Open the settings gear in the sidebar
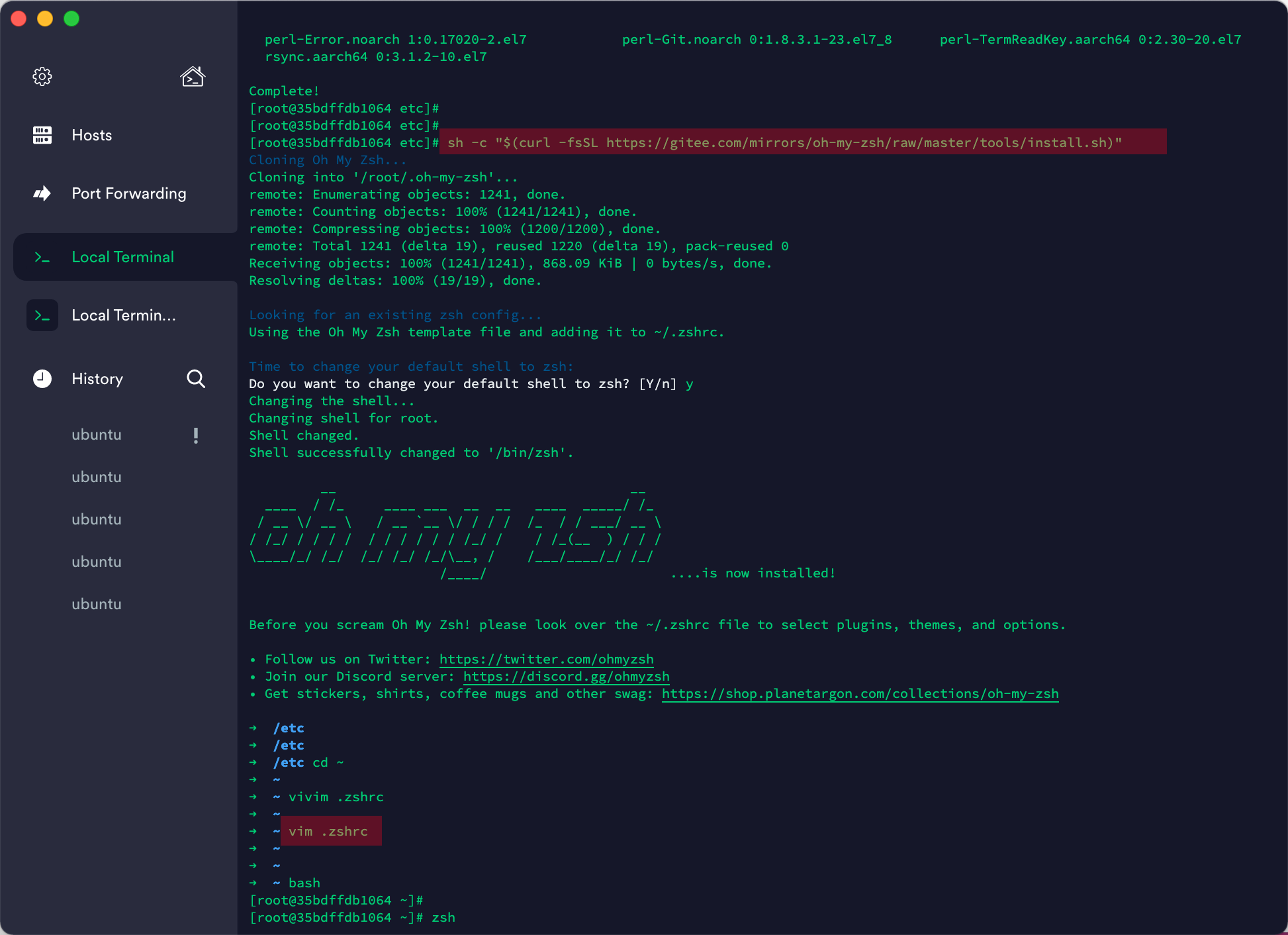The height and width of the screenshot is (935, 1288). 42,76
